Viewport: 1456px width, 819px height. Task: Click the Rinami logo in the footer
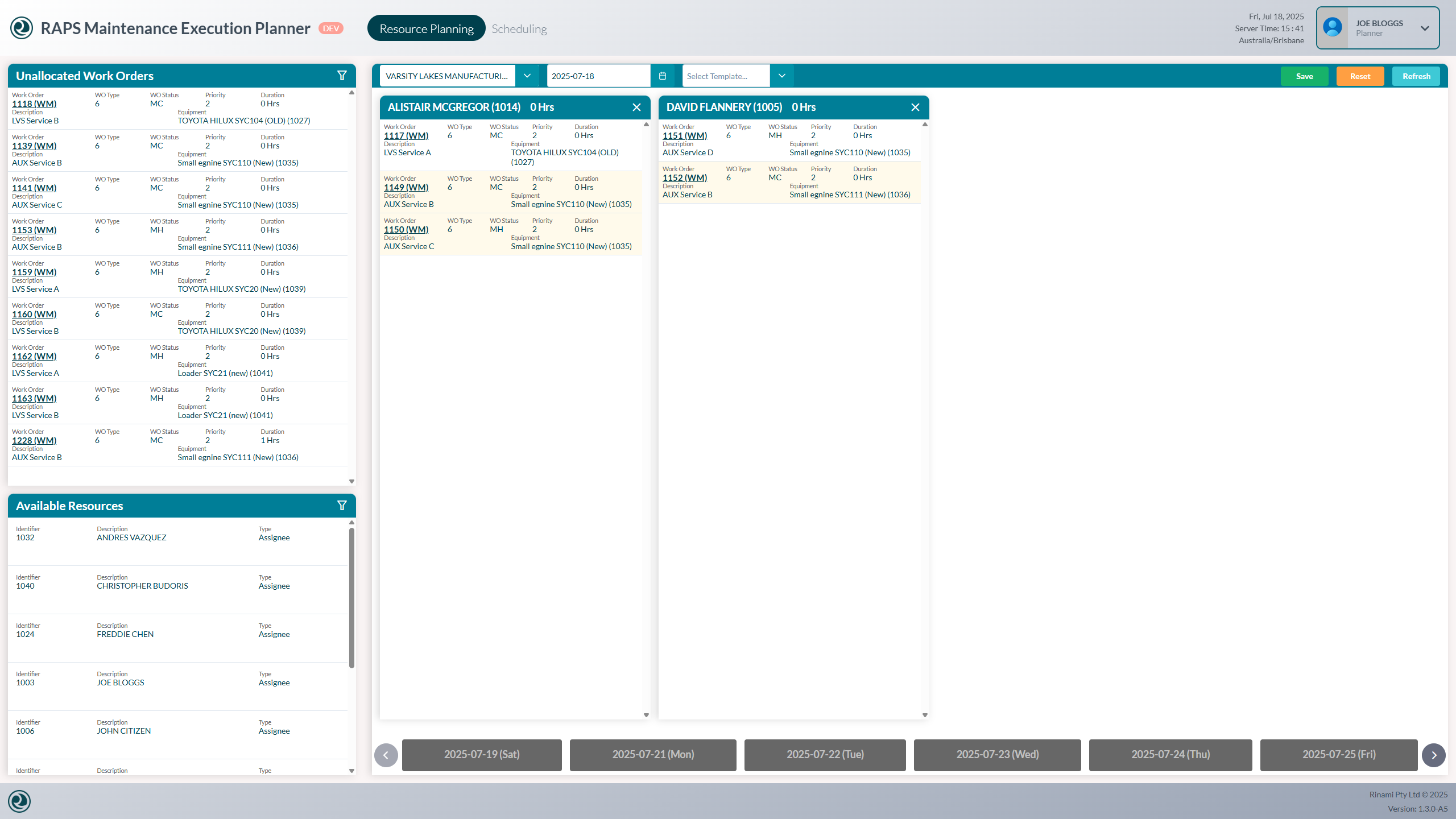click(20, 801)
